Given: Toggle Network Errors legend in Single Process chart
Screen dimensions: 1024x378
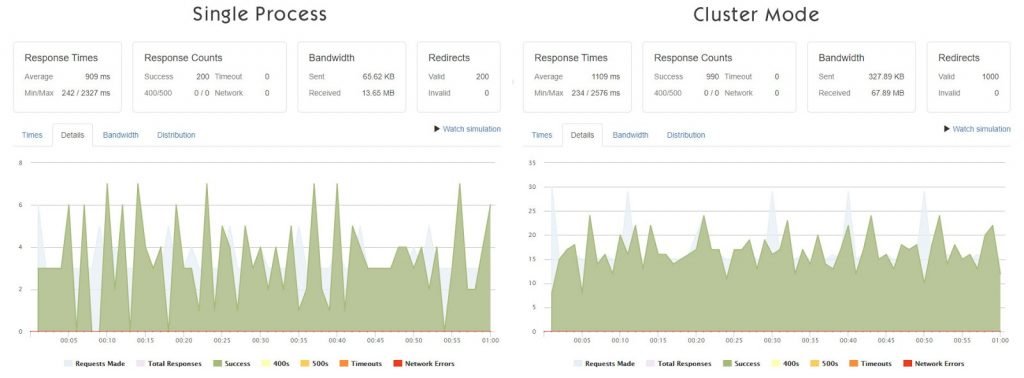Looking at the screenshot, I should (x=423, y=364).
